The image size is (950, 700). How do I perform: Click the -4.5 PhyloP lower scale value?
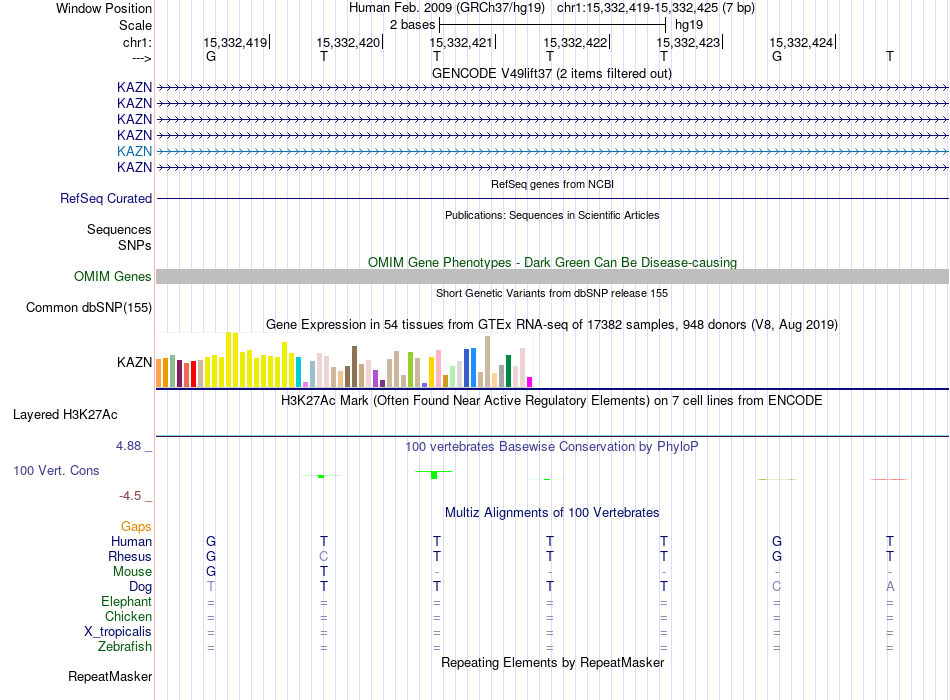click(130, 496)
